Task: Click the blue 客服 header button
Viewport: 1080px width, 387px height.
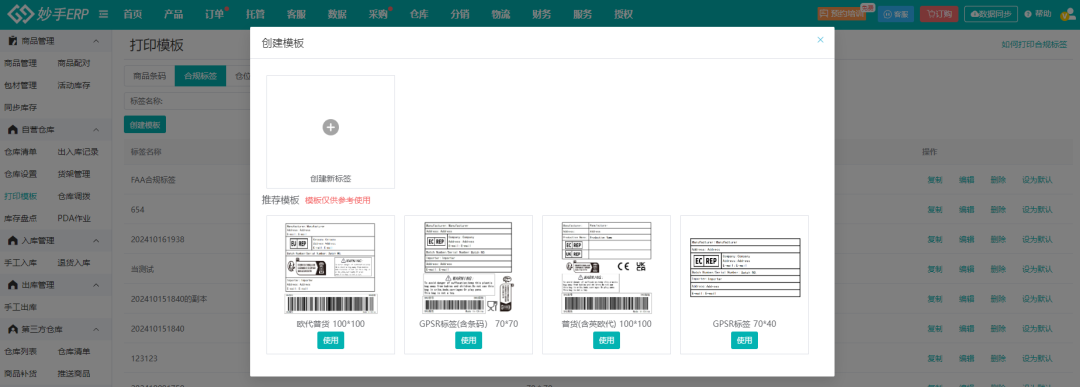Action: coord(895,14)
